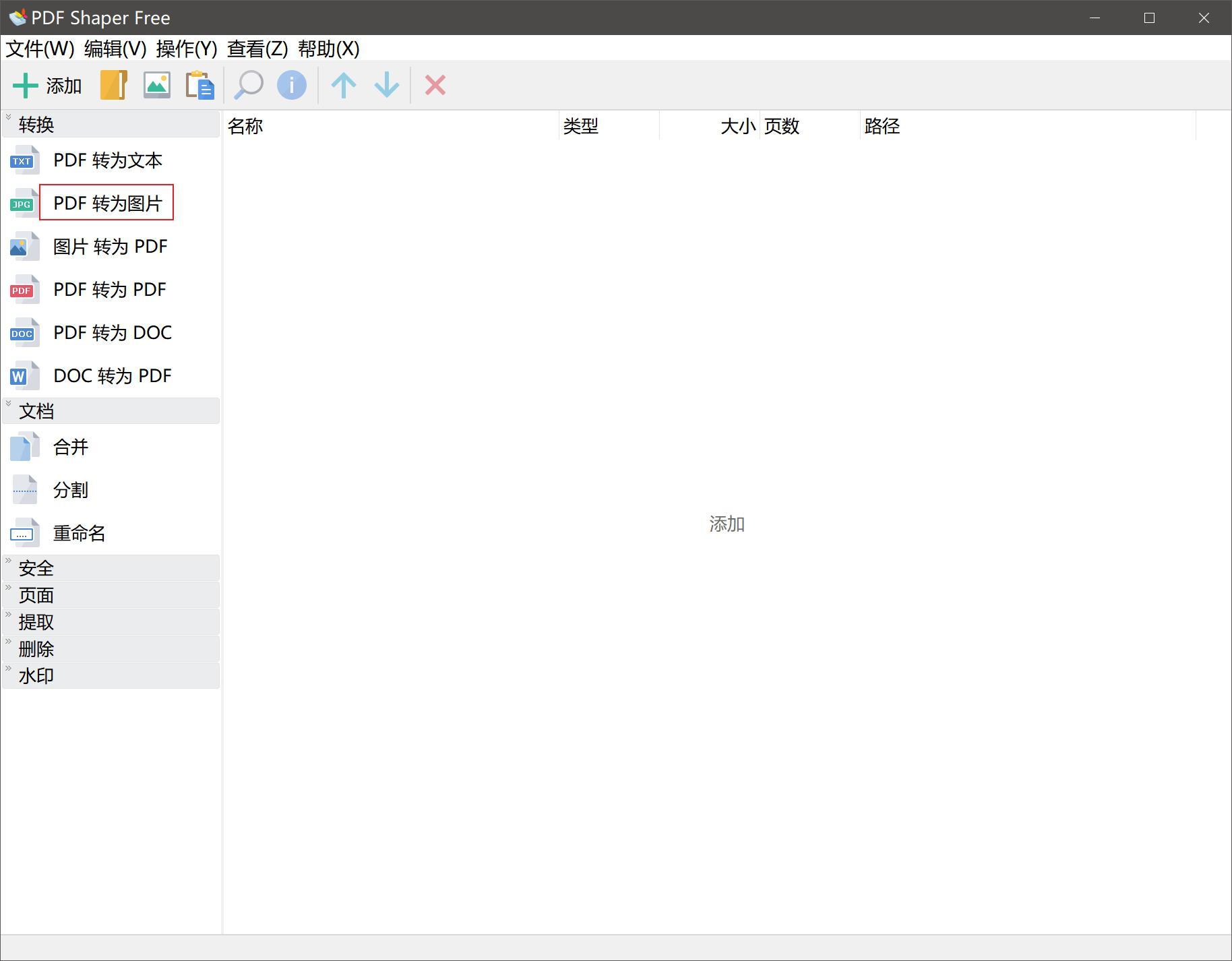This screenshot has width=1232, height=961.
Task: Click the move down arrow icon
Action: 387,85
